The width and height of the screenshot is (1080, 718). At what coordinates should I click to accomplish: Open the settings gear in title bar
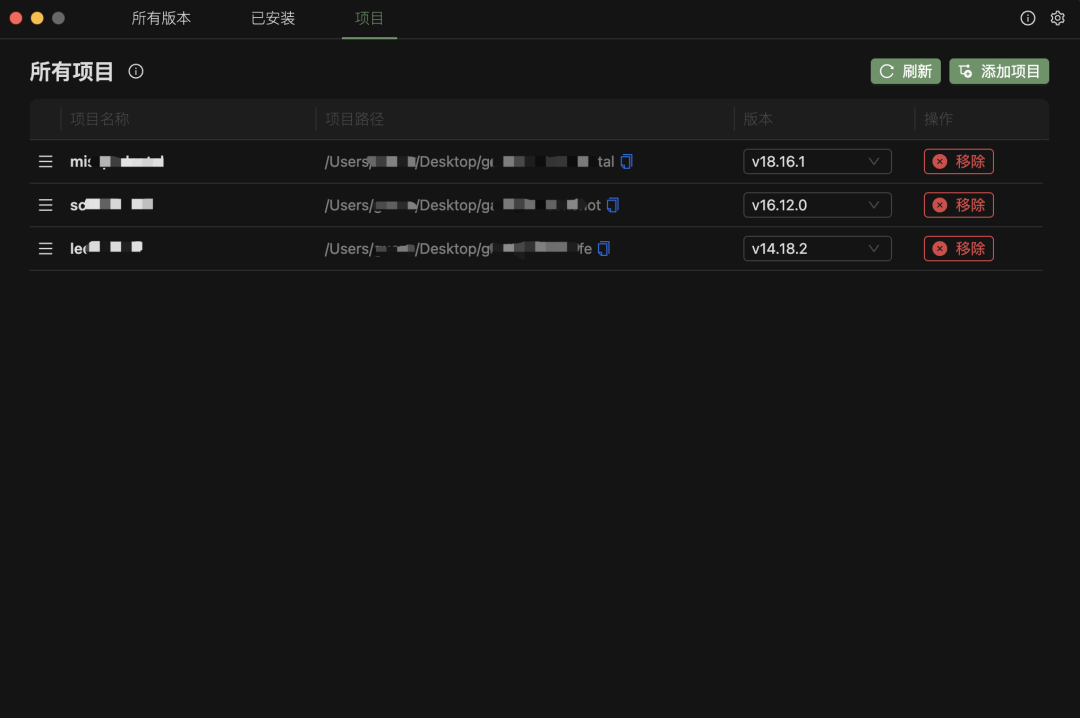click(1057, 18)
